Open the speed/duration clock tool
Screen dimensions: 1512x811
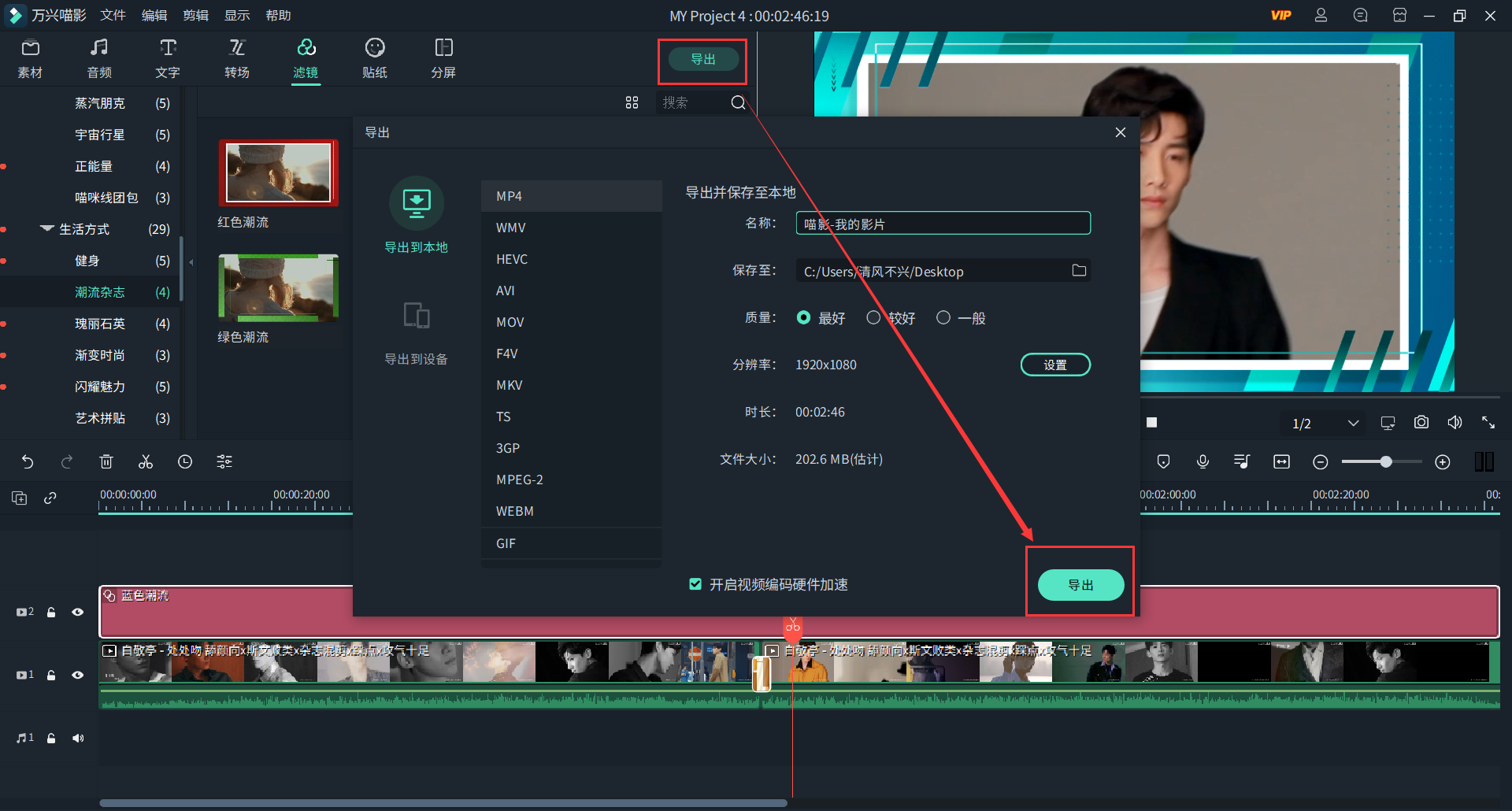[x=185, y=461]
